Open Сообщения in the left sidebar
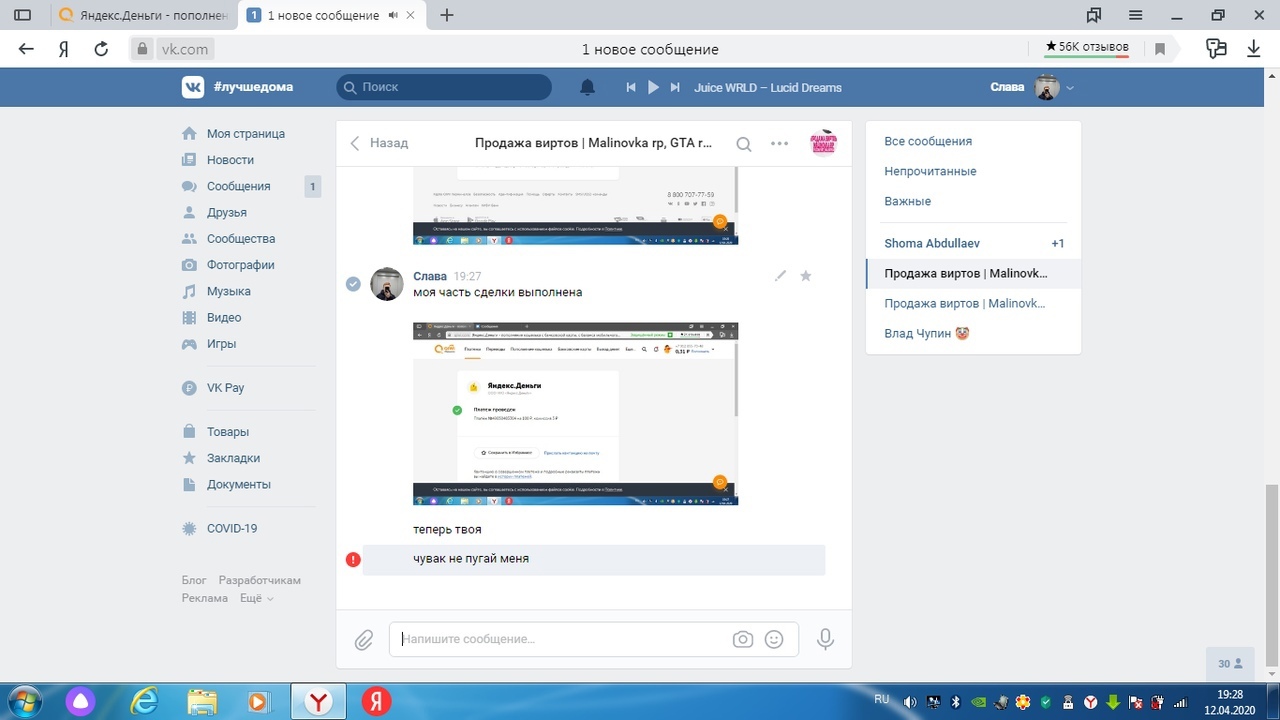The image size is (1280, 720). [238, 186]
